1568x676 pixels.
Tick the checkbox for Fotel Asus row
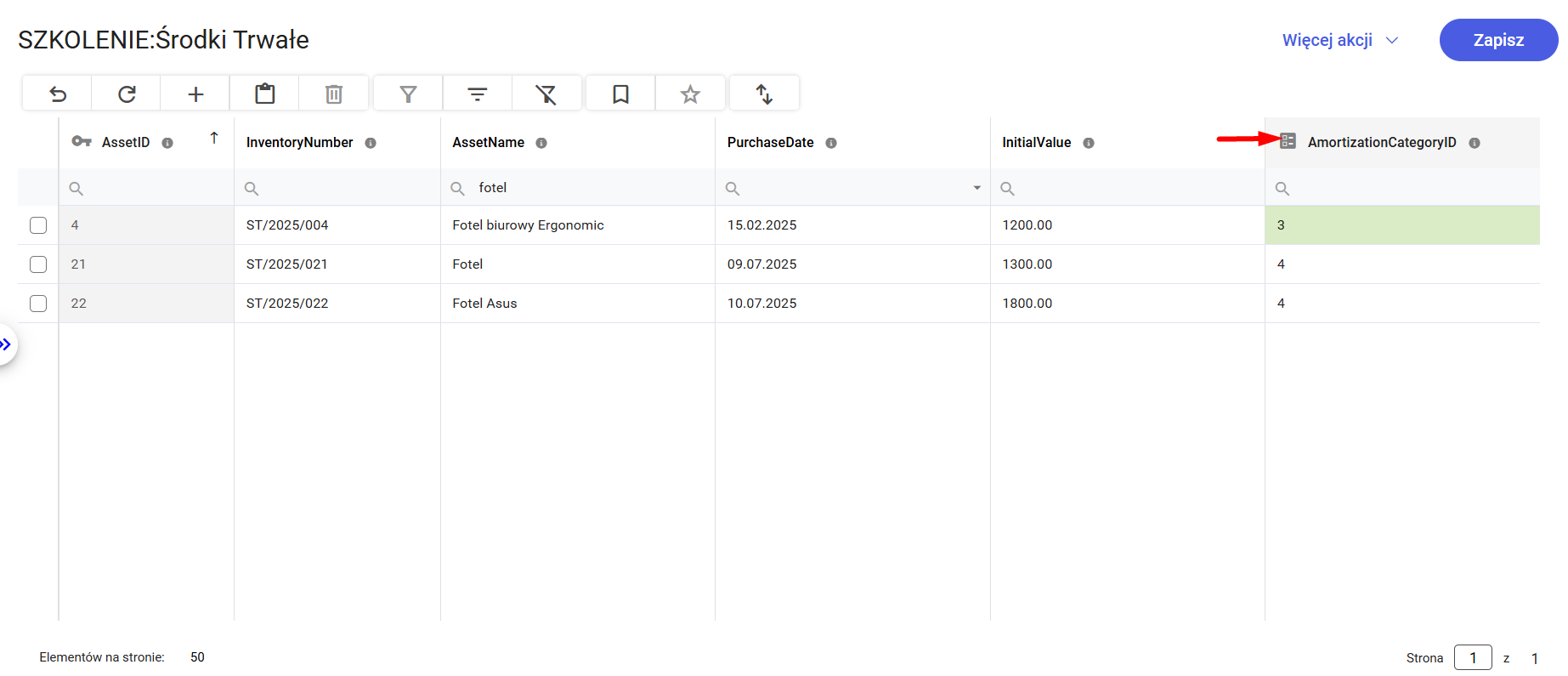(x=38, y=304)
